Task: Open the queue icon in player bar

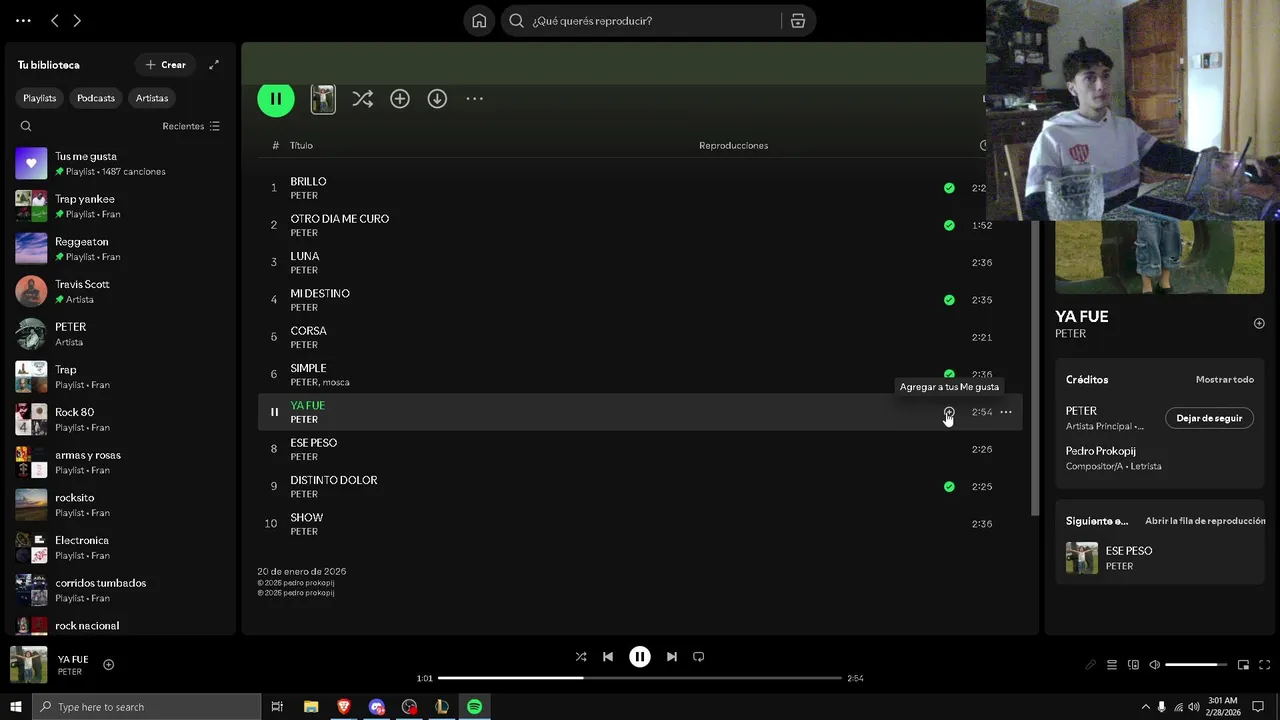Action: [x=1112, y=665]
